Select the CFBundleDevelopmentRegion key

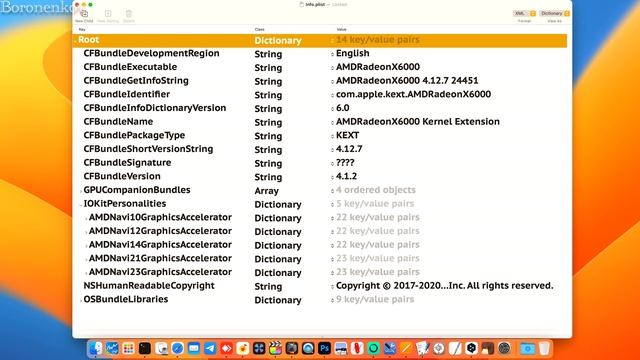pyautogui.click(x=151, y=53)
